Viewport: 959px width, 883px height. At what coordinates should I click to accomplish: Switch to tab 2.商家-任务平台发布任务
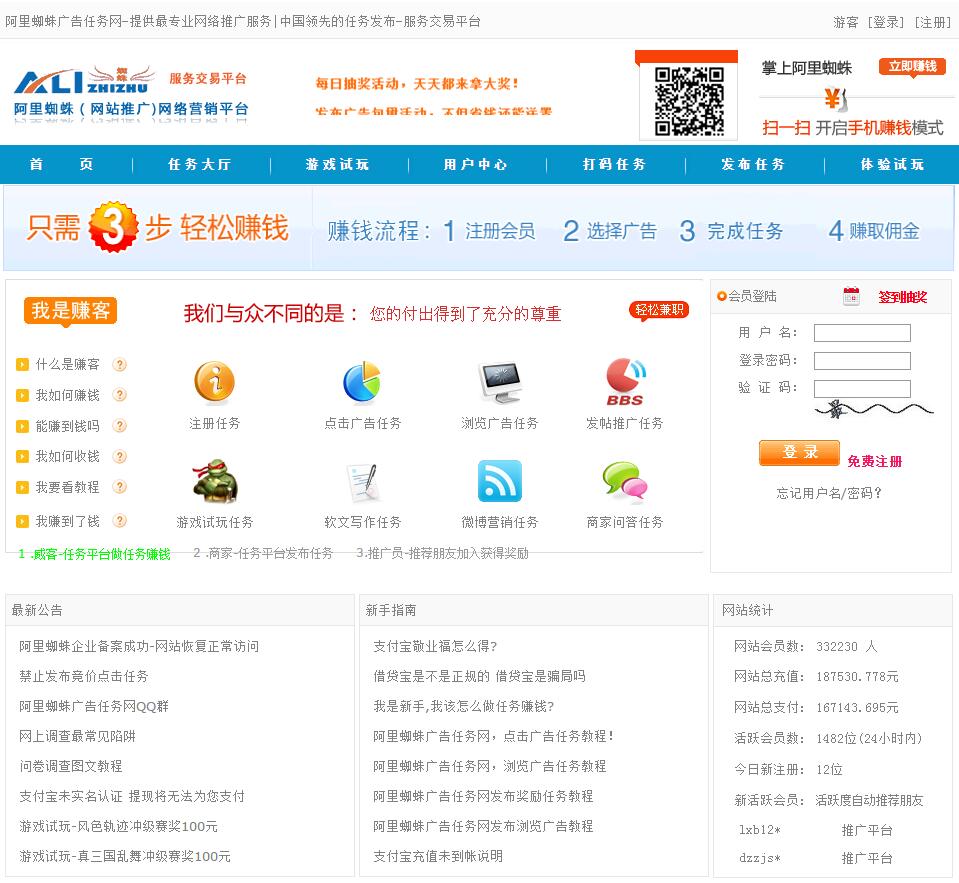pyautogui.click(x=263, y=553)
